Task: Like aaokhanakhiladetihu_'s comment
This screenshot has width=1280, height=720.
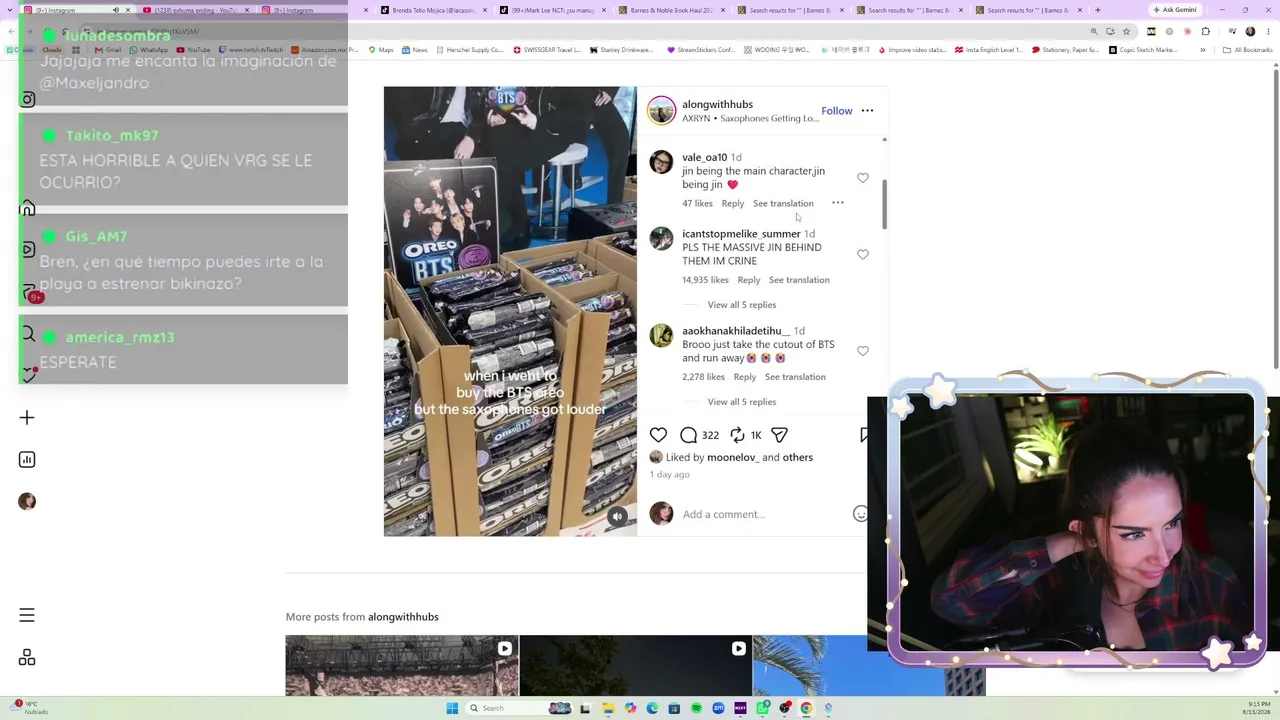Action: coord(863,351)
